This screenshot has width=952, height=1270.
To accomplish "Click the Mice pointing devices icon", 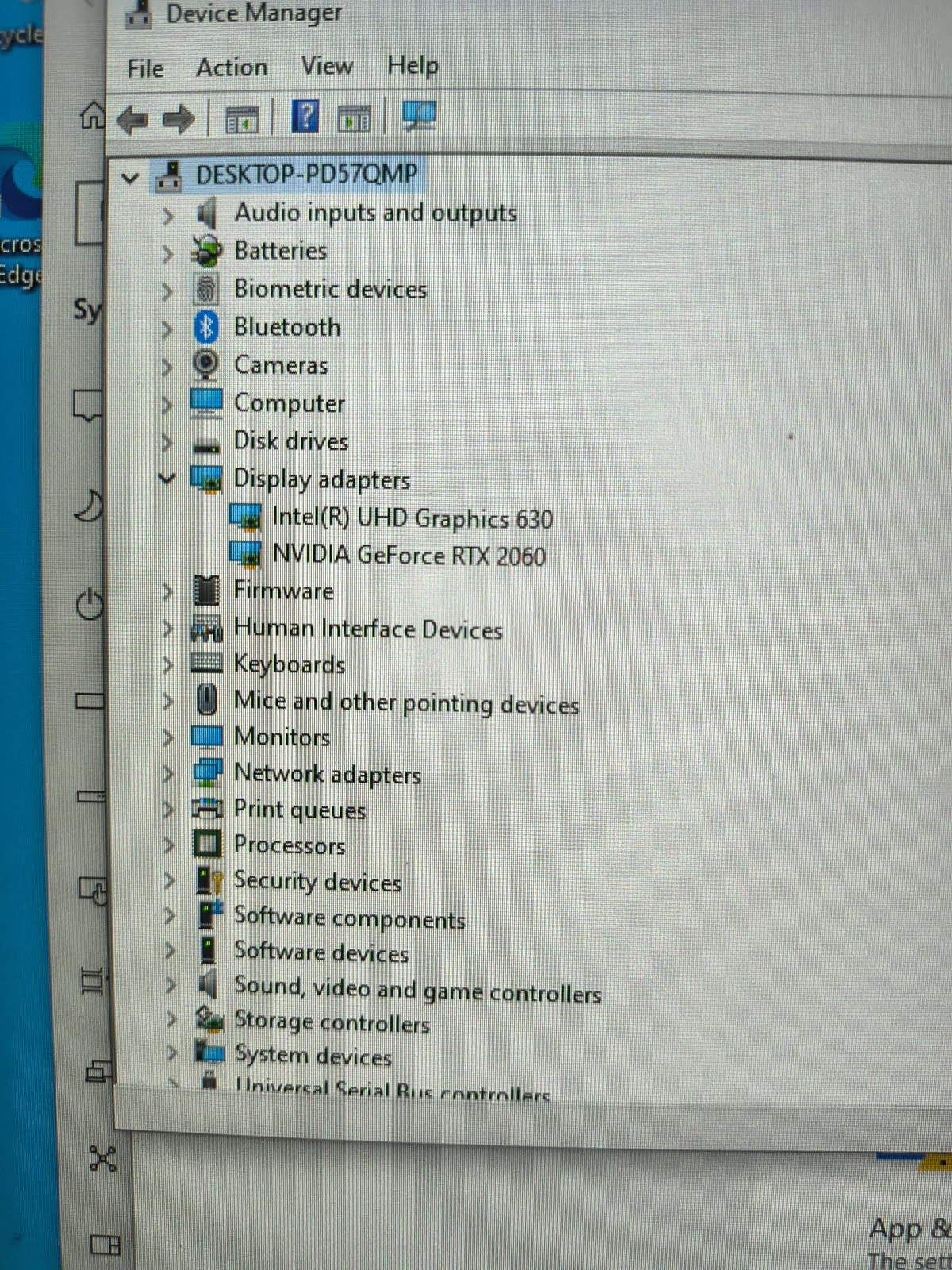I will tap(207, 700).
